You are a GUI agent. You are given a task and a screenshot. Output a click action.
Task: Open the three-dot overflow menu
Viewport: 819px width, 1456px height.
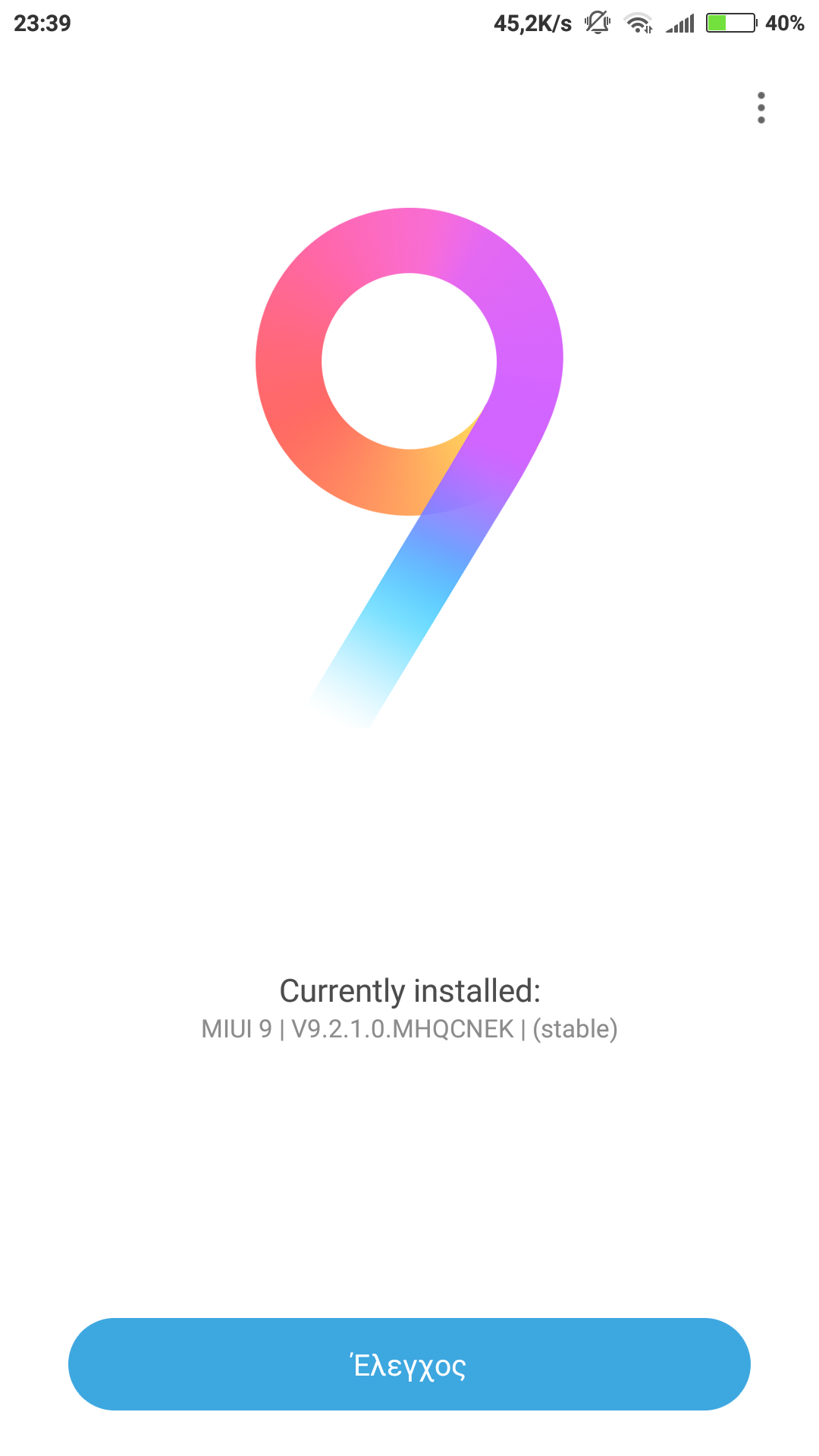(761, 108)
